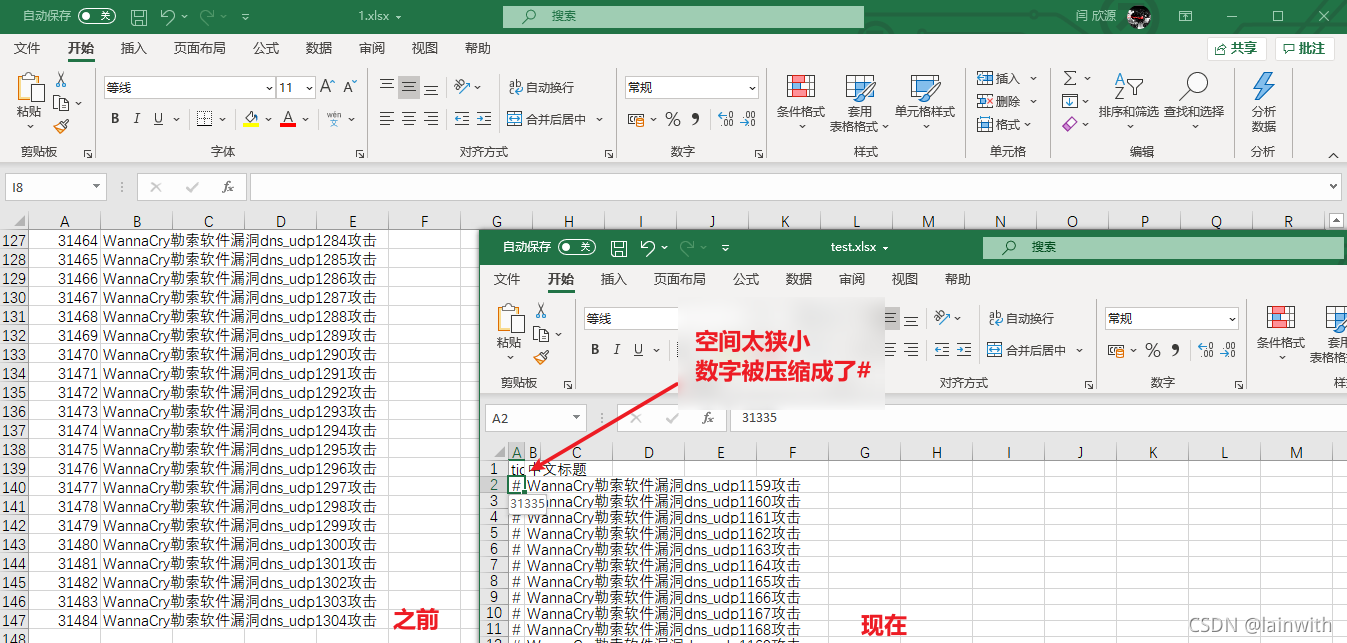Switch to 插入 Insert tab in 1.xlsx
Image resolution: width=1347 pixels, height=643 pixels.
coord(134,48)
